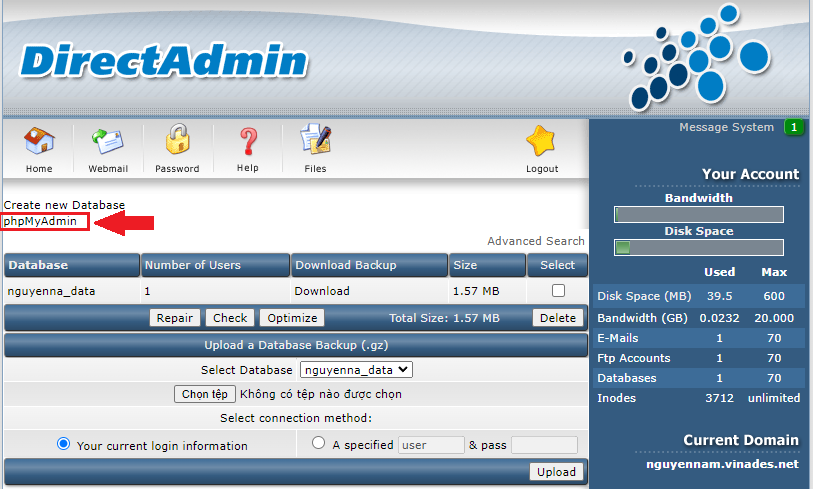Image resolution: width=813 pixels, height=489 pixels.
Task: Open the Message System notification badge
Action: click(794, 127)
